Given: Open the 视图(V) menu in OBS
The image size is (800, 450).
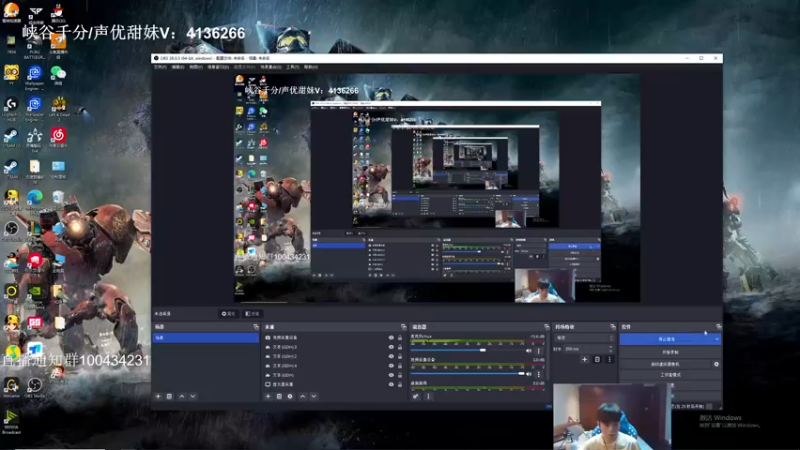Looking at the screenshot, I should pyautogui.click(x=196, y=67).
